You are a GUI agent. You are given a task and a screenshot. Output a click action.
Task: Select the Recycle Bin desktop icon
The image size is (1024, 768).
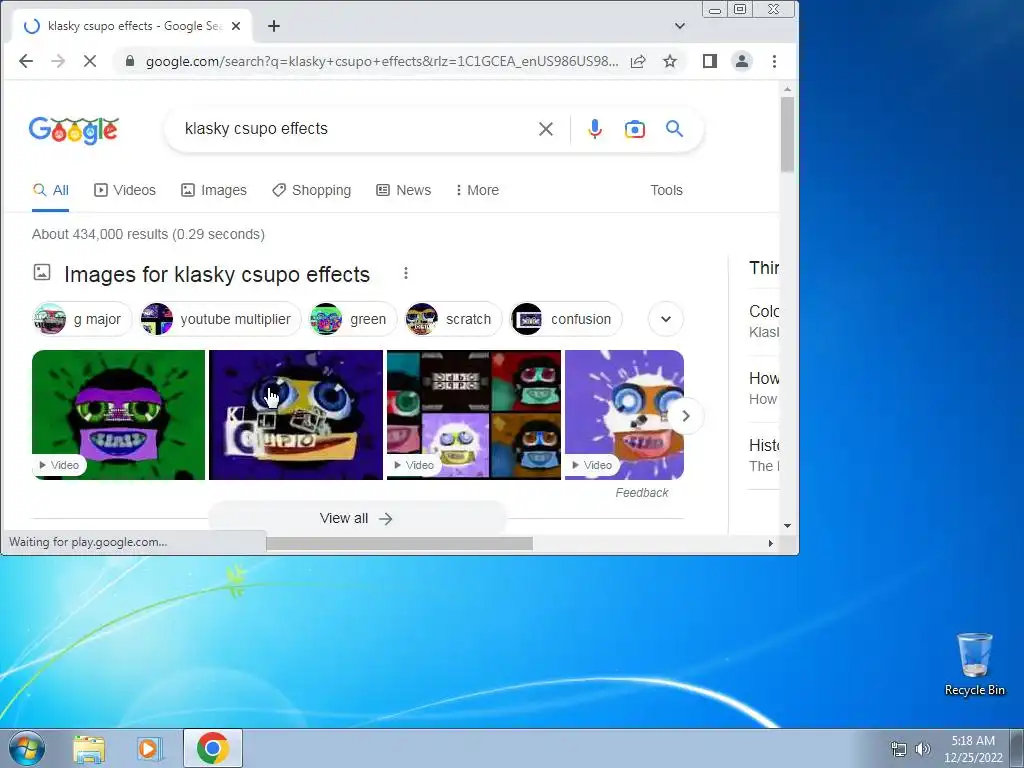pyautogui.click(x=974, y=664)
